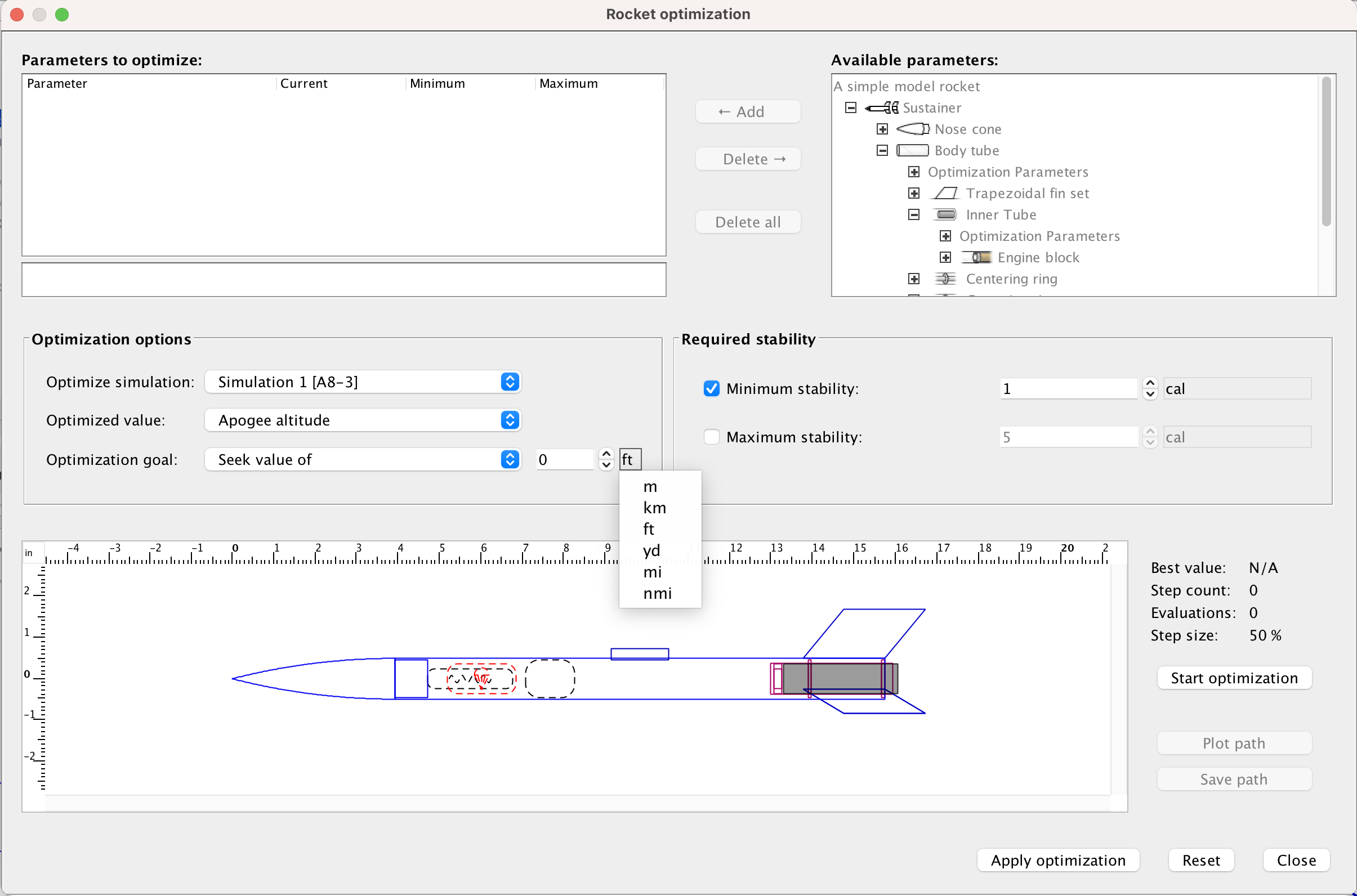Click the Nose cone icon in the tree

[x=913, y=128]
